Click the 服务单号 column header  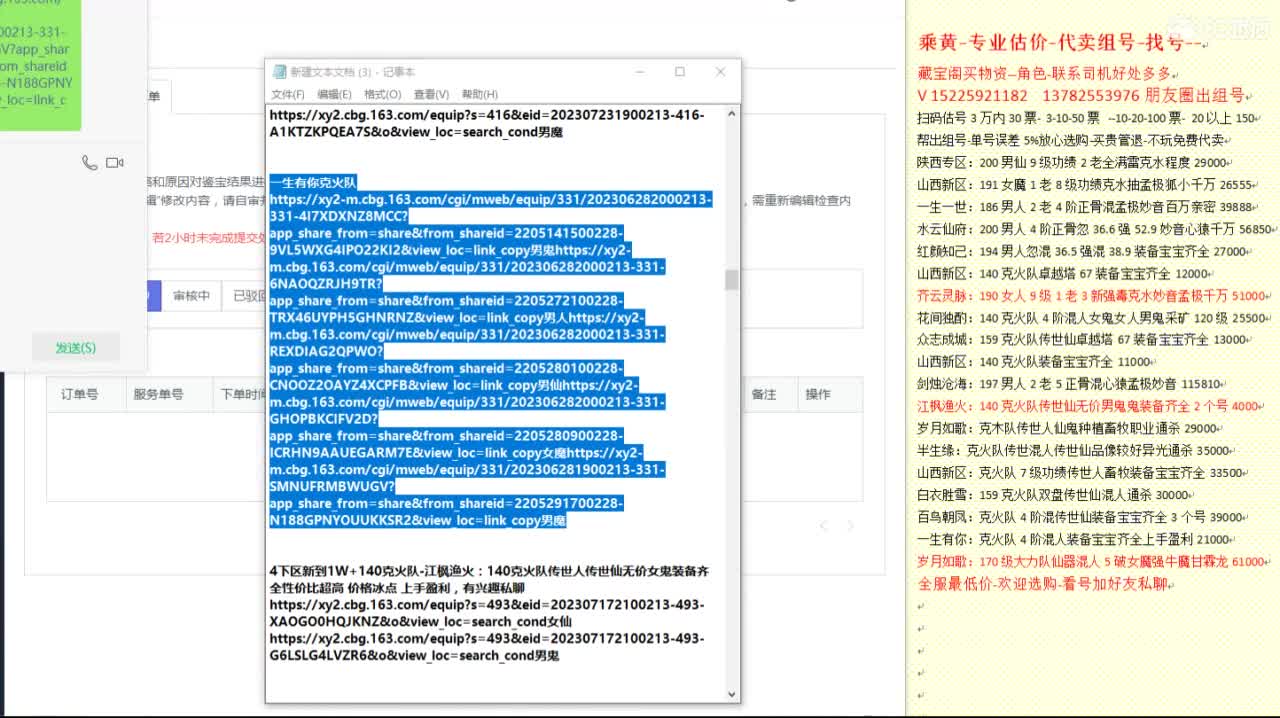coord(158,394)
